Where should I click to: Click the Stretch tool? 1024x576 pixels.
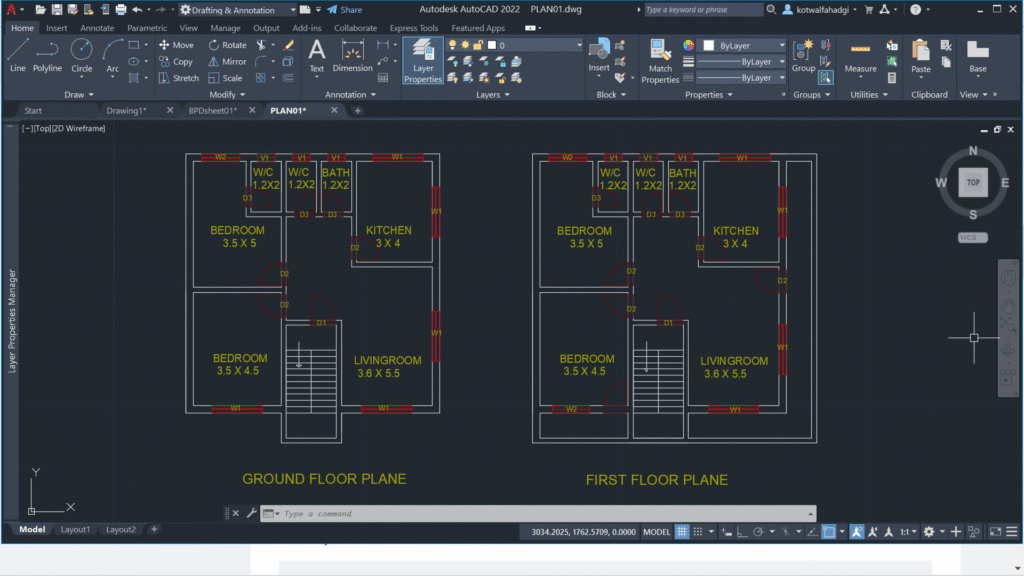[179, 78]
